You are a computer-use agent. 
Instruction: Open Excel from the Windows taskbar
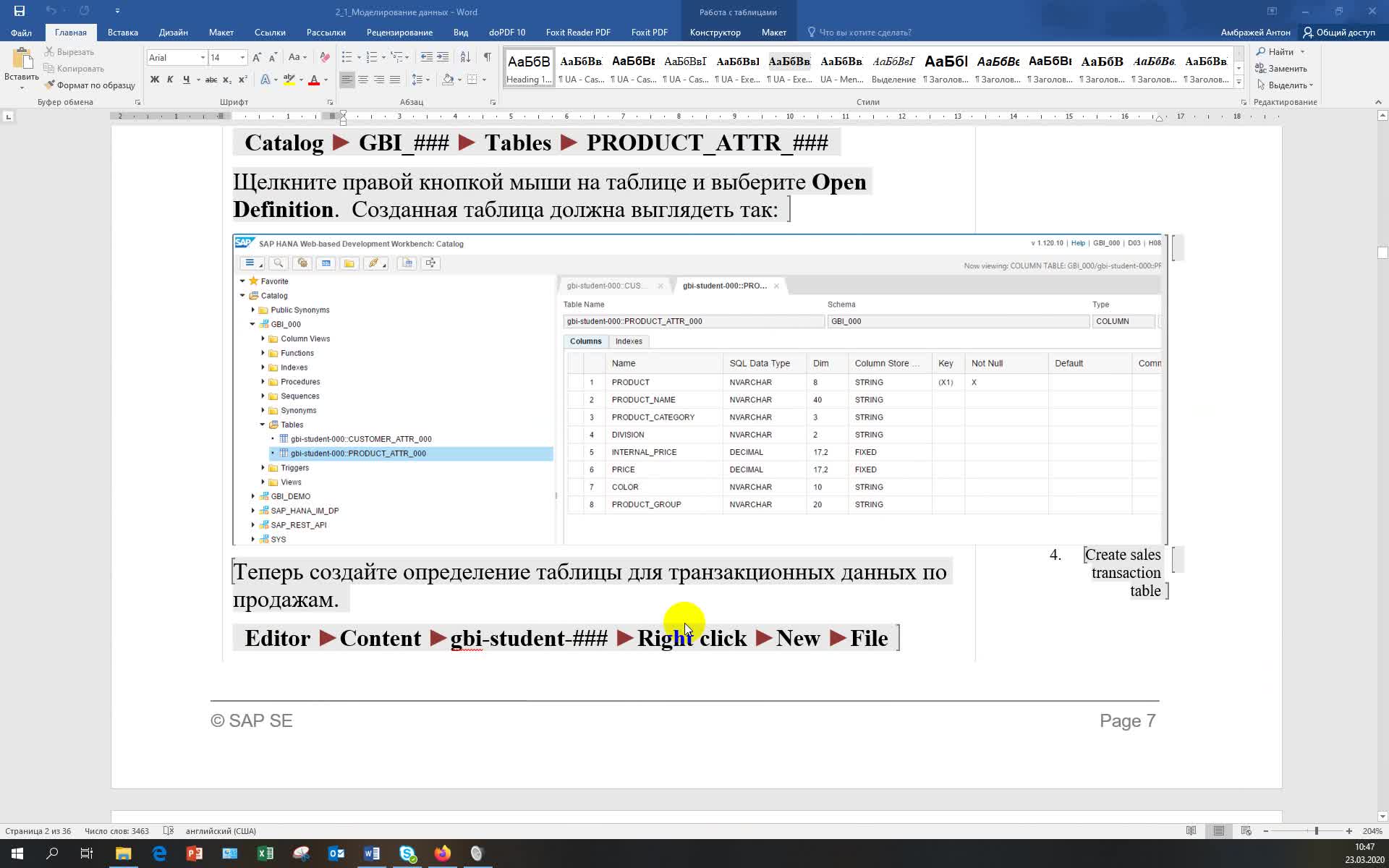coord(265,854)
